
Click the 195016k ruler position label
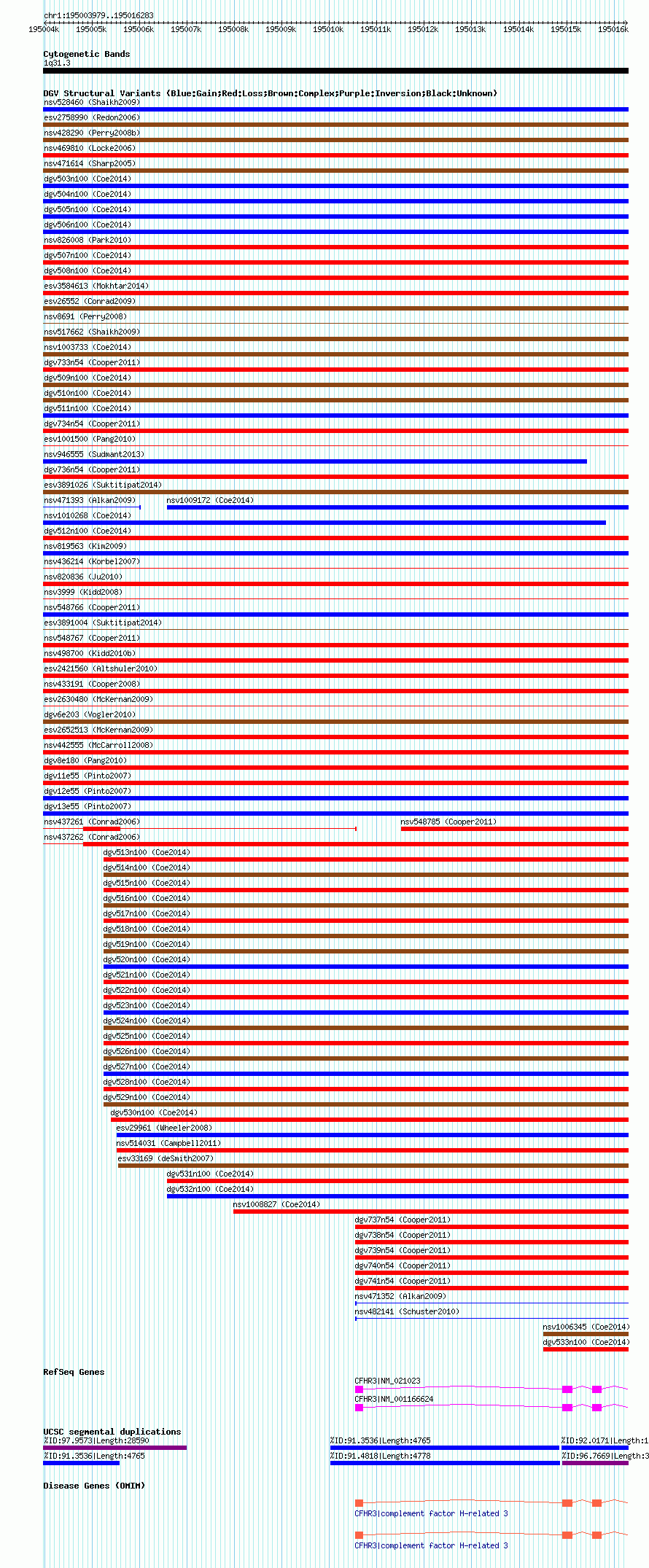tap(613, 29)
